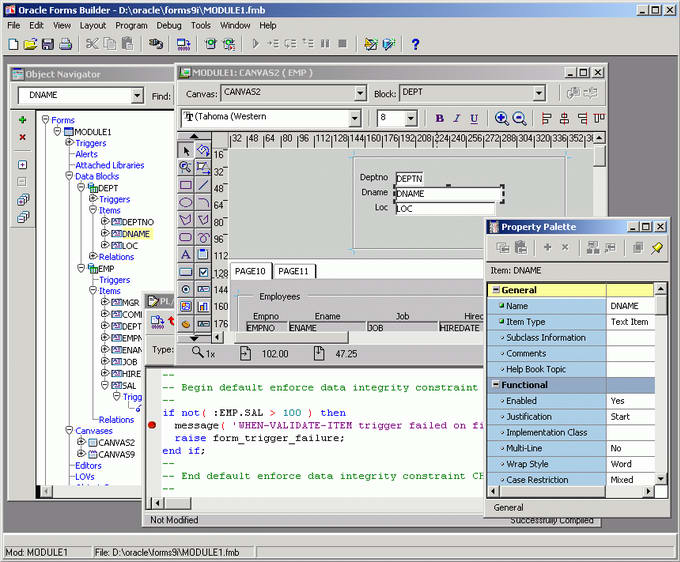Click the Cut scissors icon
This screenshot has width=680, height=562.
click(92, 44)
